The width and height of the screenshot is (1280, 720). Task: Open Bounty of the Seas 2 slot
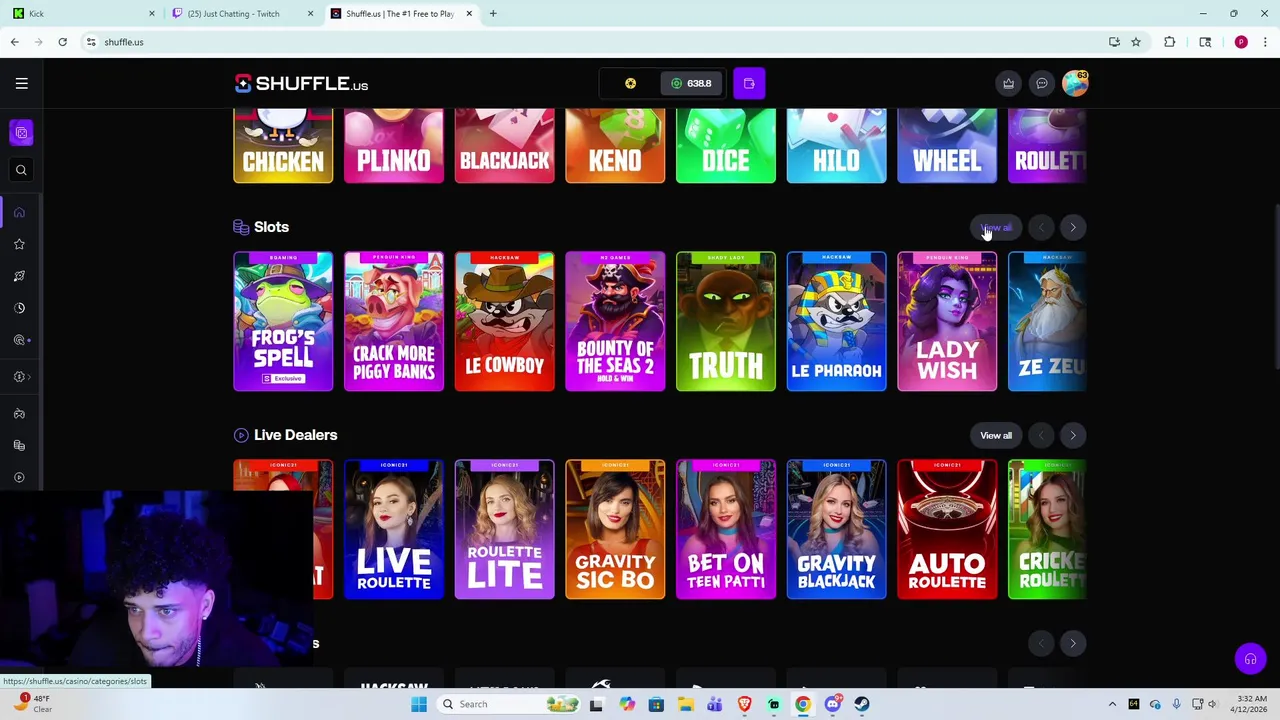615,321
